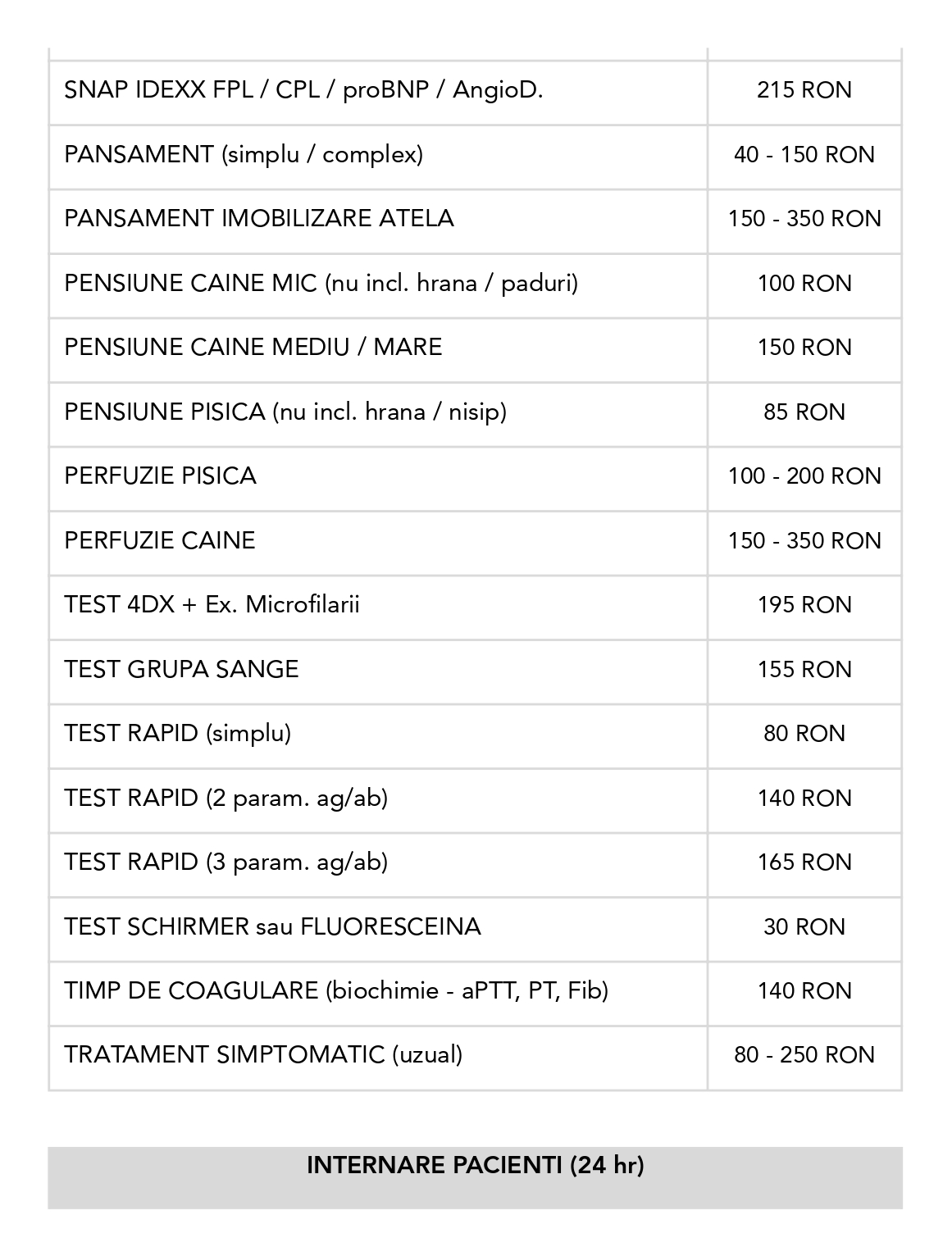Viewport: 952px width, 1256px height.
Task: Click the PERFUZIE PISICA label
Action: point(160,476)
